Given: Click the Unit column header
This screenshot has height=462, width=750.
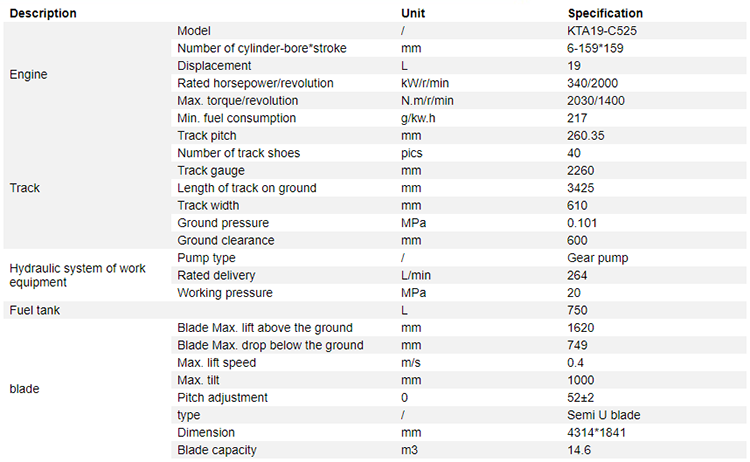Looking at the screenshot, I should tap(413, 13).
